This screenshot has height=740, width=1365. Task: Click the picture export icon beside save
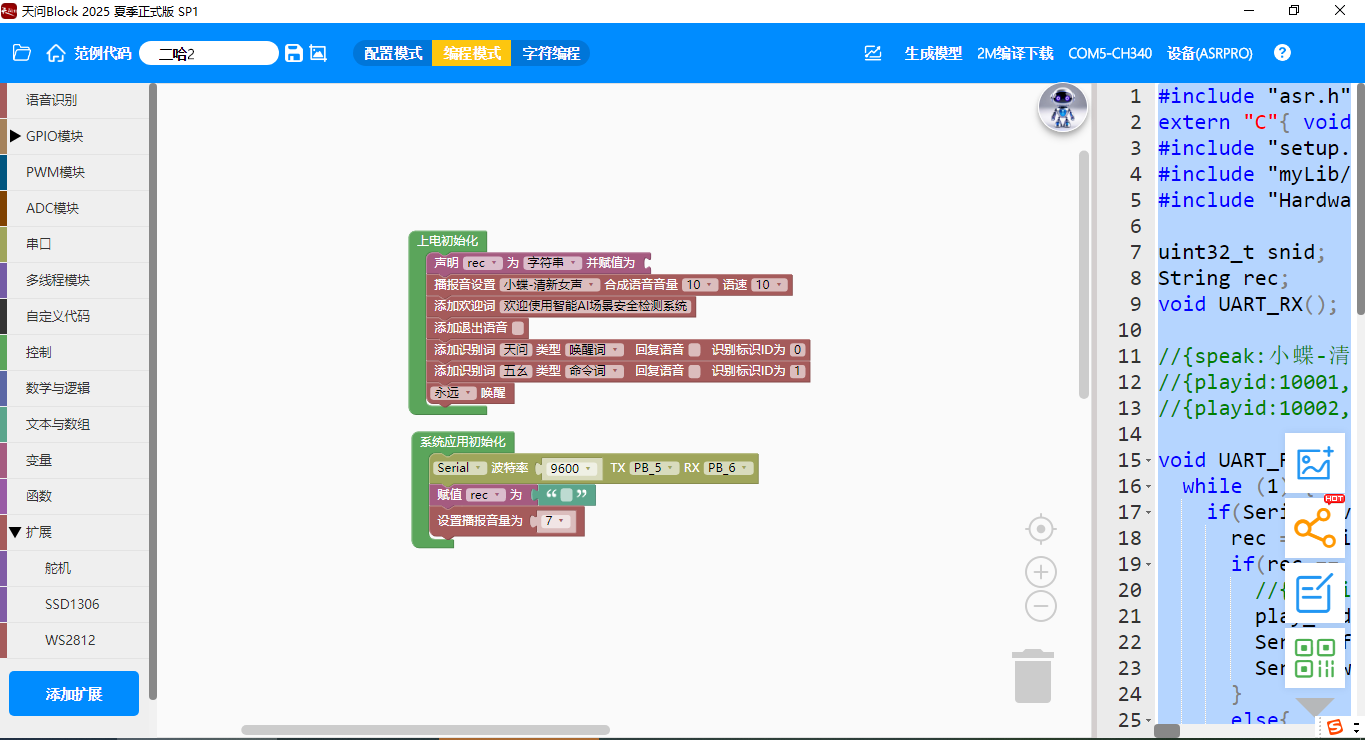point(318,53)
